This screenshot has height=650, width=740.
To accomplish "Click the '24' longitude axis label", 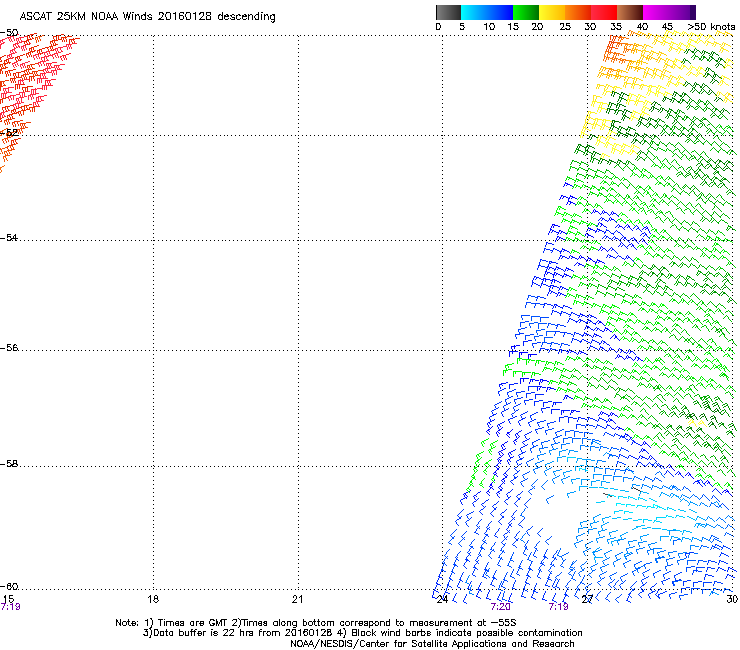I will [442, 599].
